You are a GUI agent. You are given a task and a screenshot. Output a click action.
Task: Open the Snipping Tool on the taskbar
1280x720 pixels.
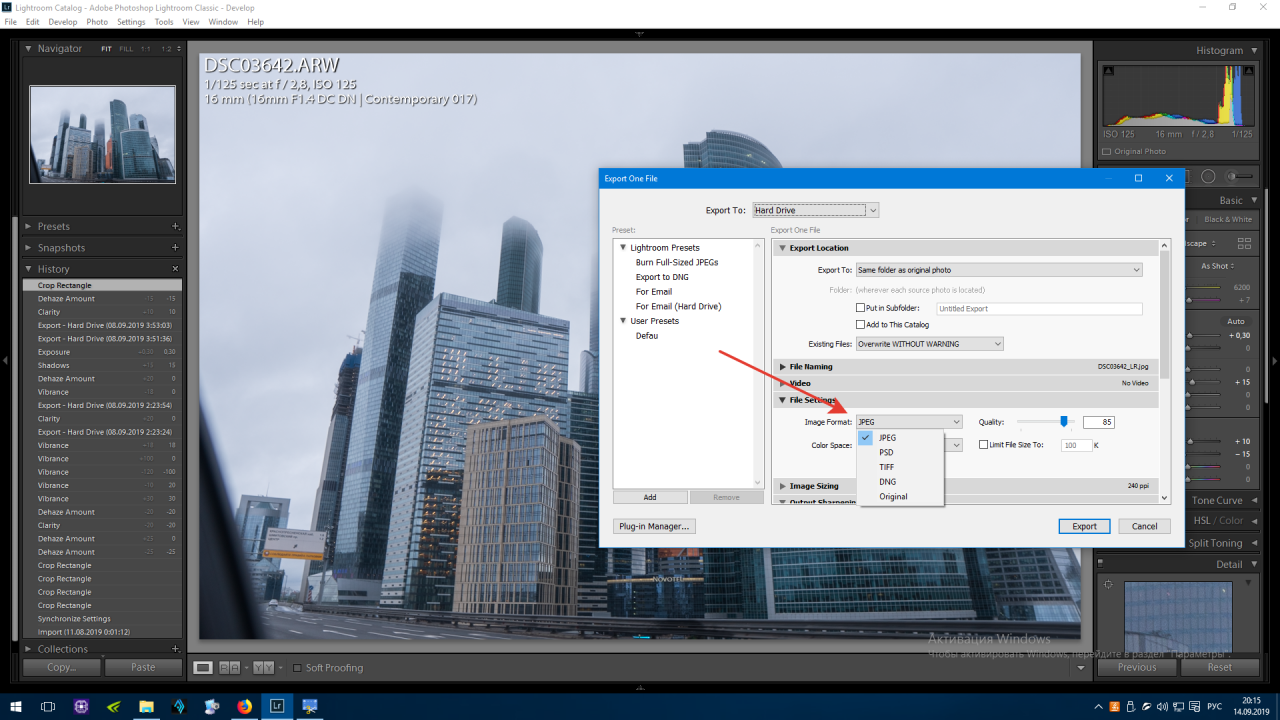coord(310,706)
